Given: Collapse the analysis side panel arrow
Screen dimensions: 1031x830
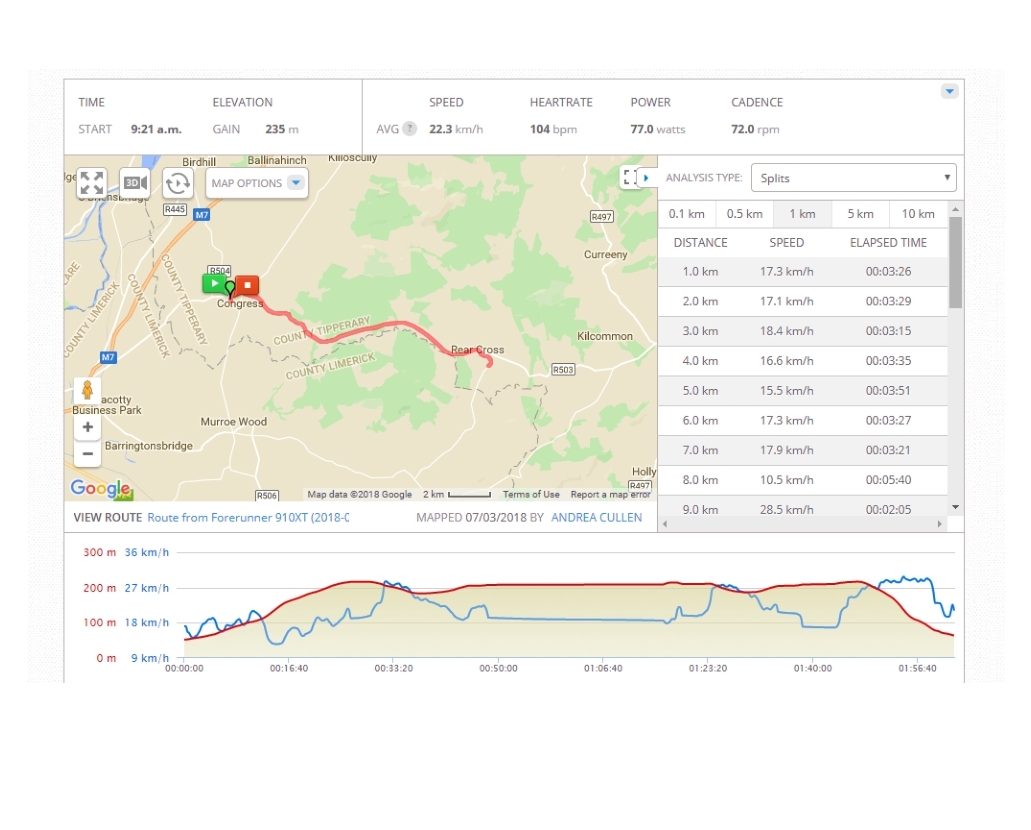Looking at the screenshot, I should click(646, 178).
